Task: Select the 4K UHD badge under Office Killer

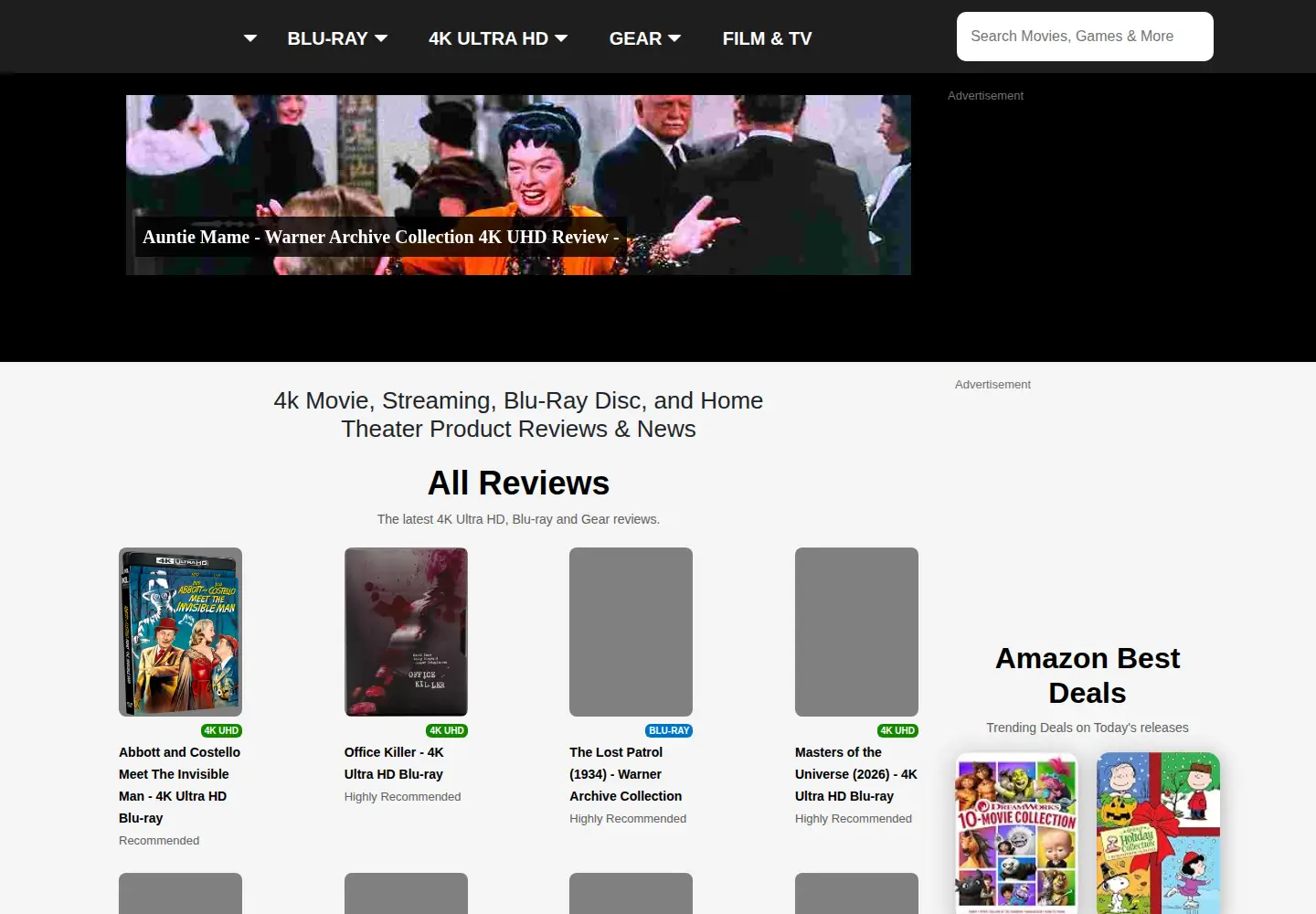Action: (447, 730)
